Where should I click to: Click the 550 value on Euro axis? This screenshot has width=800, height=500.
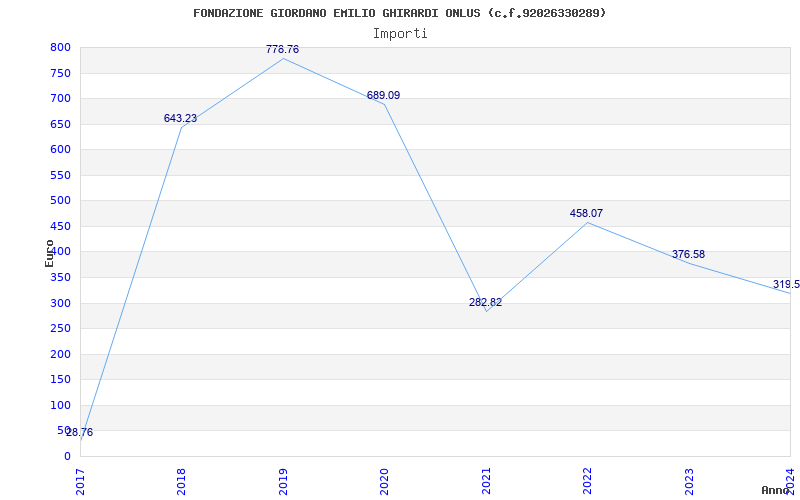tap(60, 175)
